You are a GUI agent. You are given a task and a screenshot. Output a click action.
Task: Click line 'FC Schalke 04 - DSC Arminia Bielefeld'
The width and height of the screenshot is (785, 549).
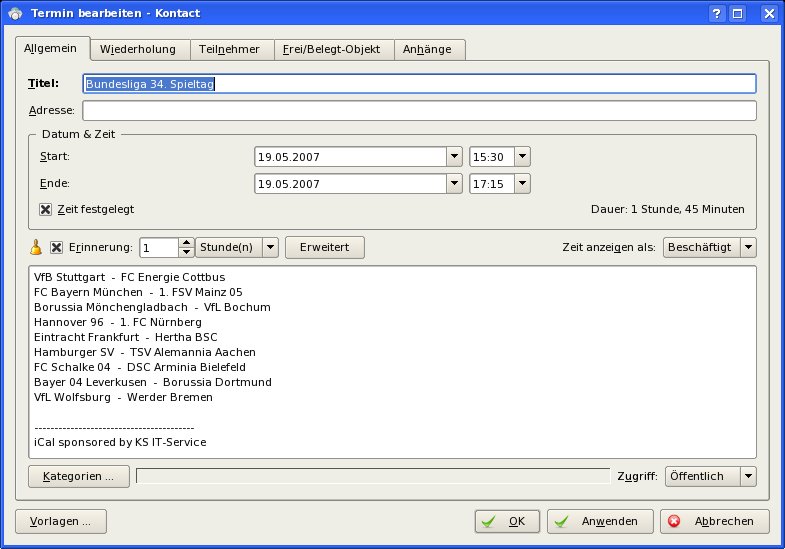pos(140,367)
